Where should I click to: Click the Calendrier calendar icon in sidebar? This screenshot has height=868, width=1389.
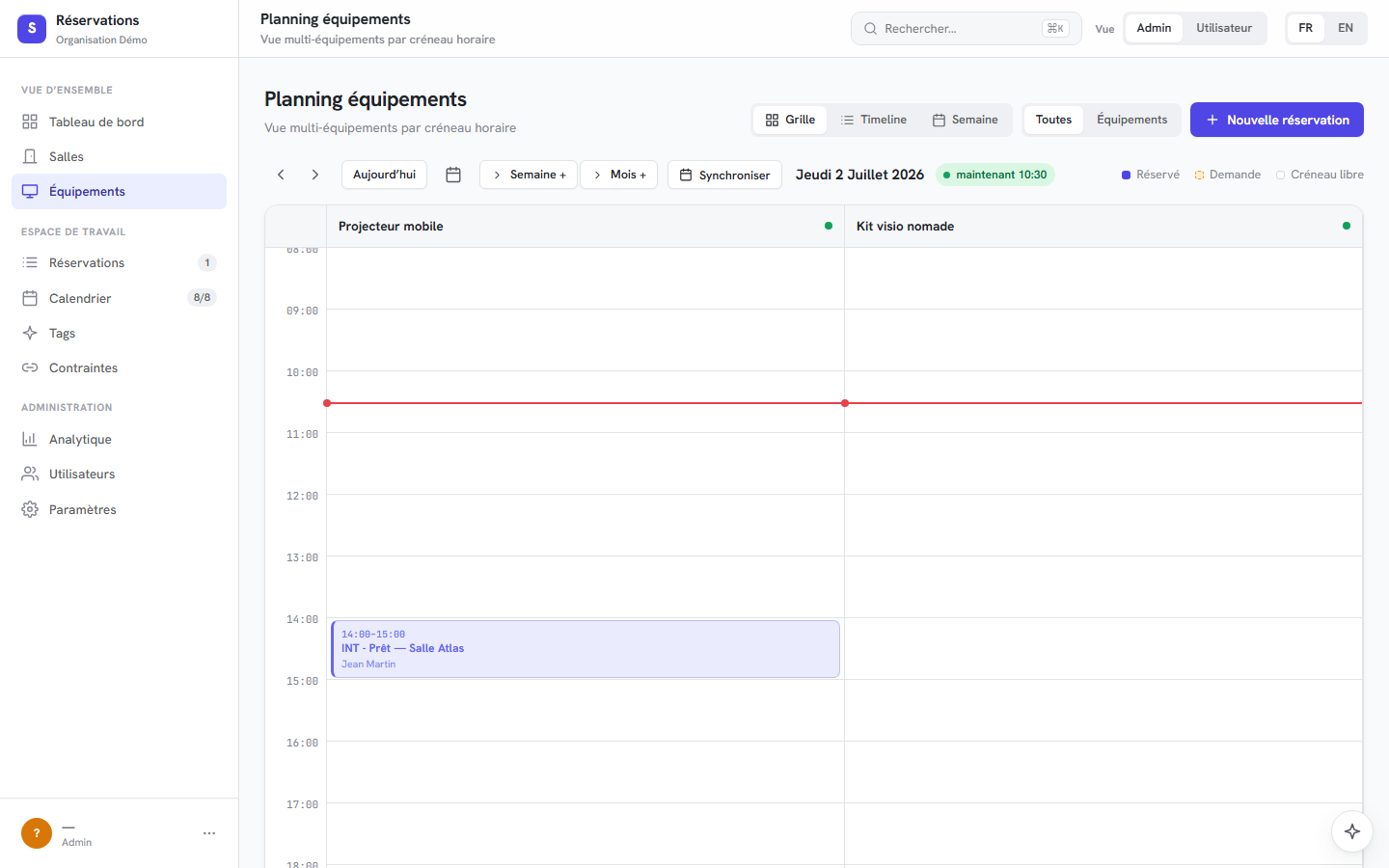(x=30, y=298)
